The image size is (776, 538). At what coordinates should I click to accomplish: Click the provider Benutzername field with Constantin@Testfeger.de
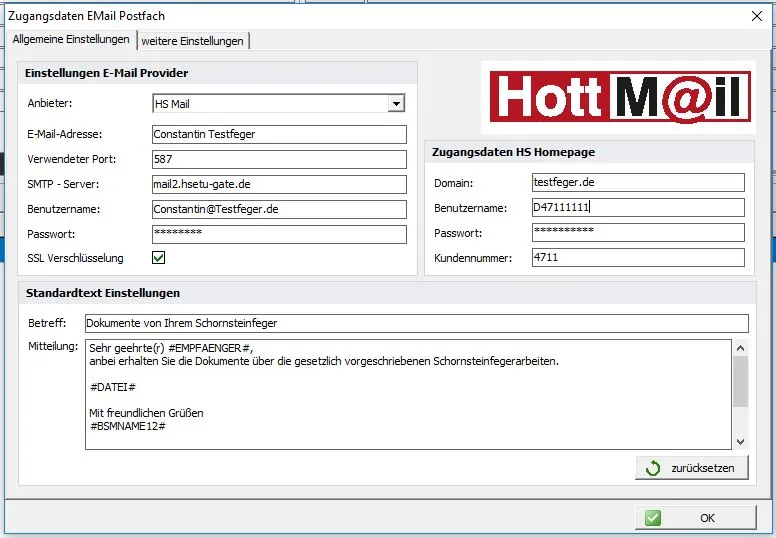click(x=279, y=210)
